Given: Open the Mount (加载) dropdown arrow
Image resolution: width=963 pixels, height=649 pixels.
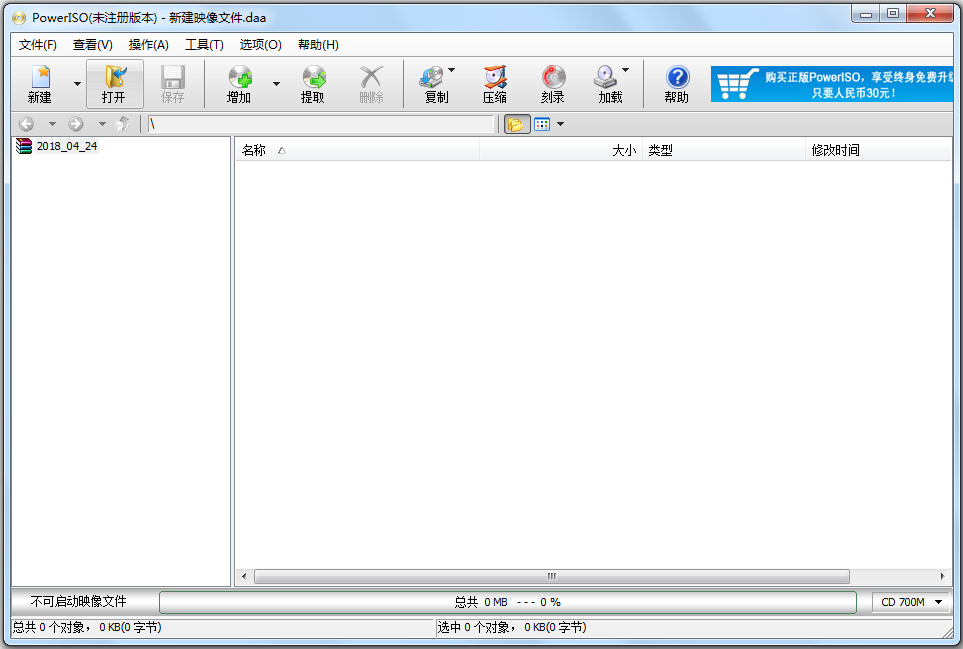Looking at the screenshot, I should (x=626, y=70).
